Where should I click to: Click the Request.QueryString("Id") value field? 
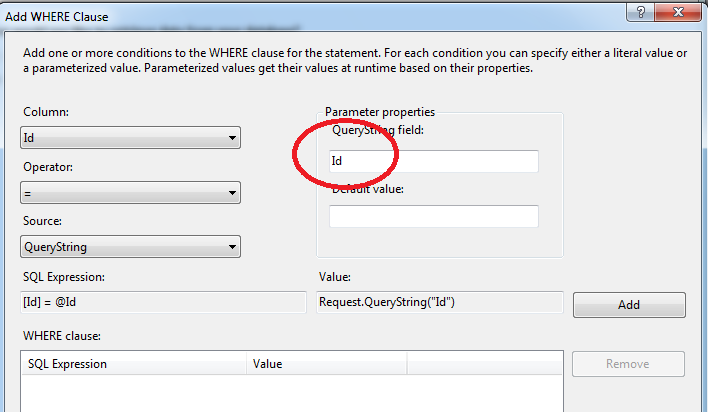pos(438,302)
